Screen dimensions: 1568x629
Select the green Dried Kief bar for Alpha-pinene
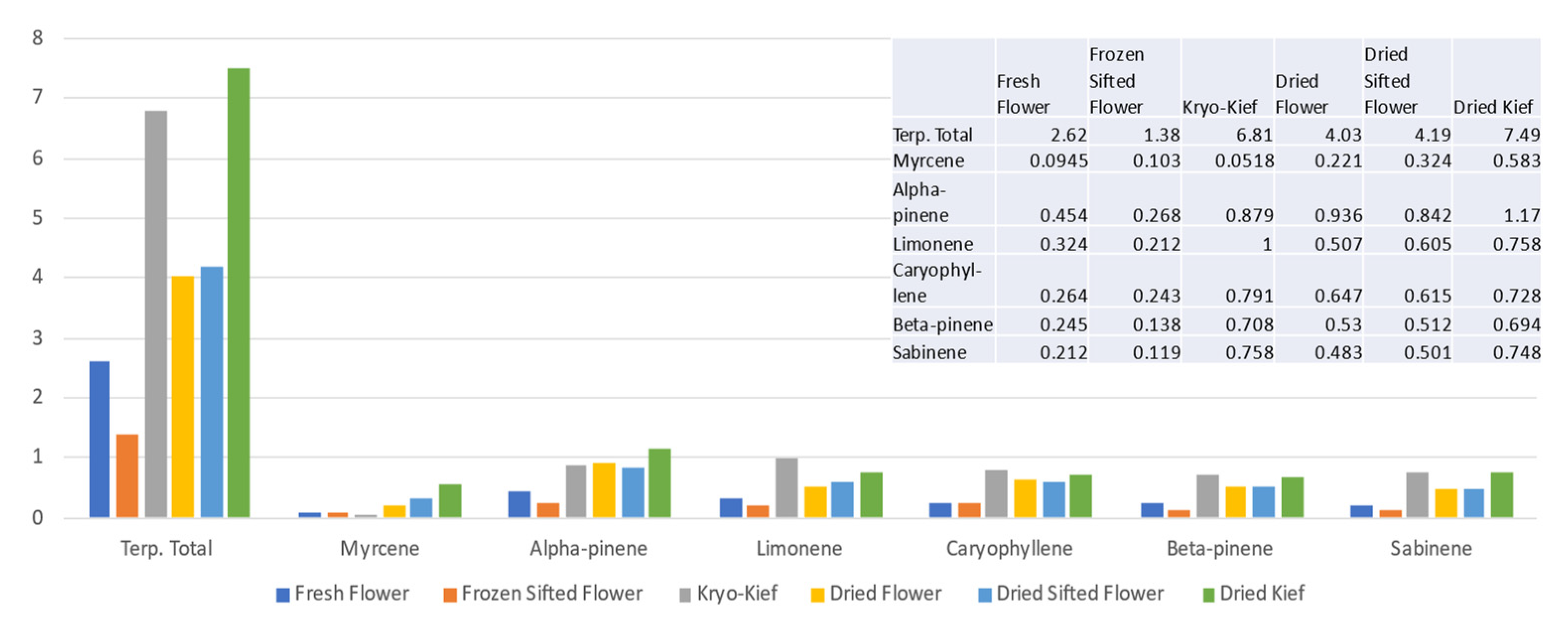tap(660, 483)
